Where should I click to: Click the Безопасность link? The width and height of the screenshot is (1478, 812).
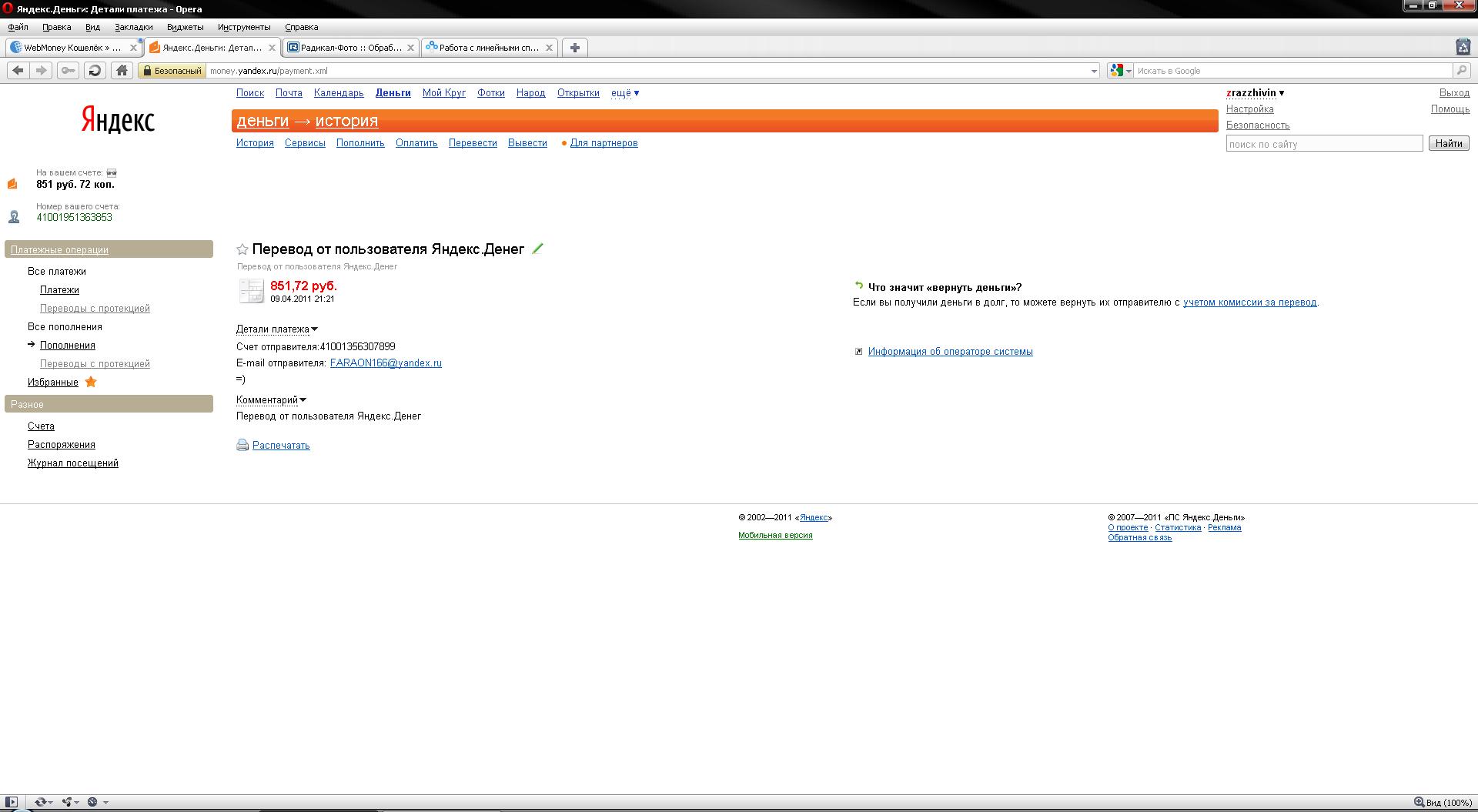coord(1258,125)
